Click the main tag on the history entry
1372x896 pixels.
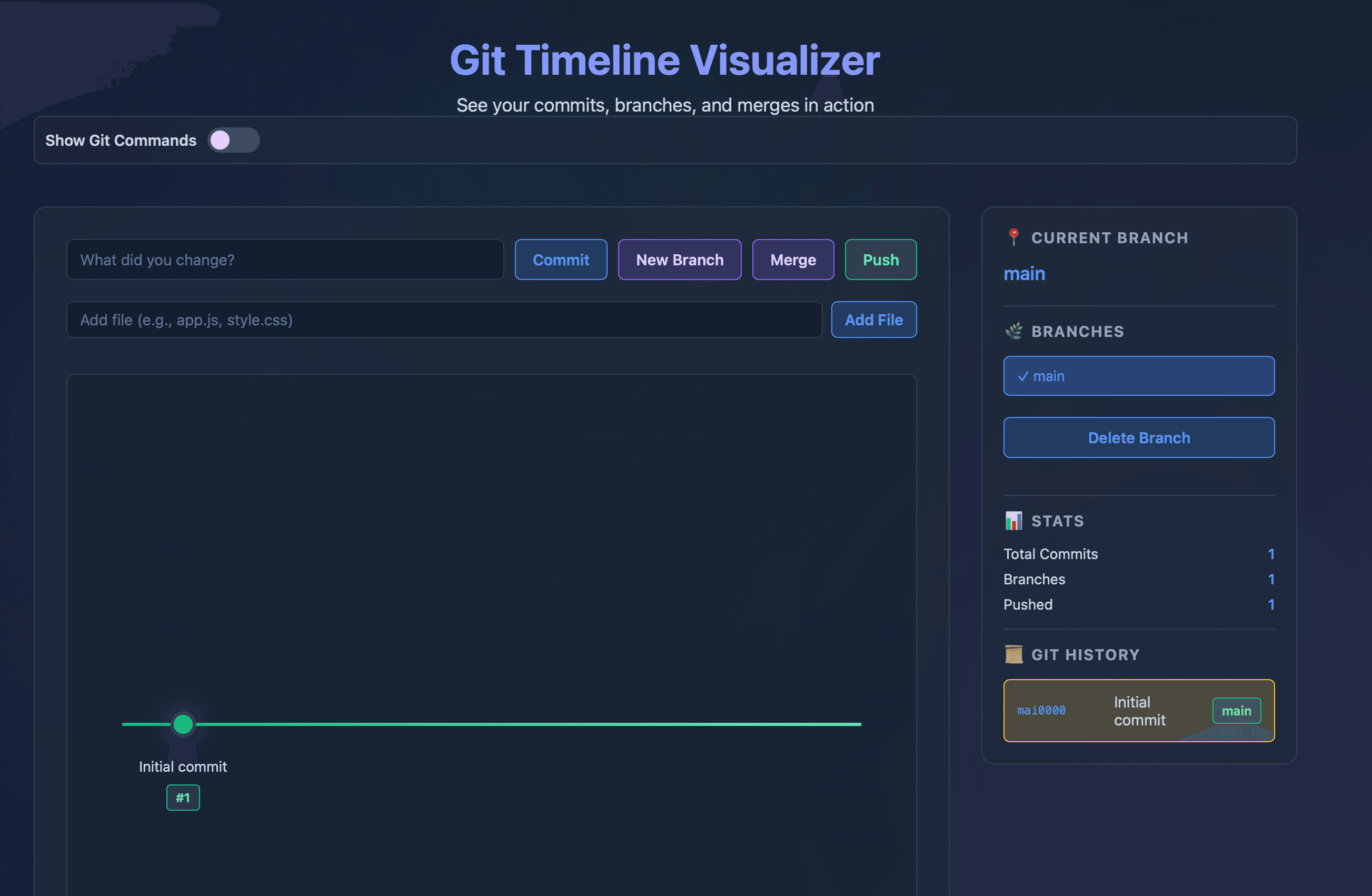(x=1237, y=711)
